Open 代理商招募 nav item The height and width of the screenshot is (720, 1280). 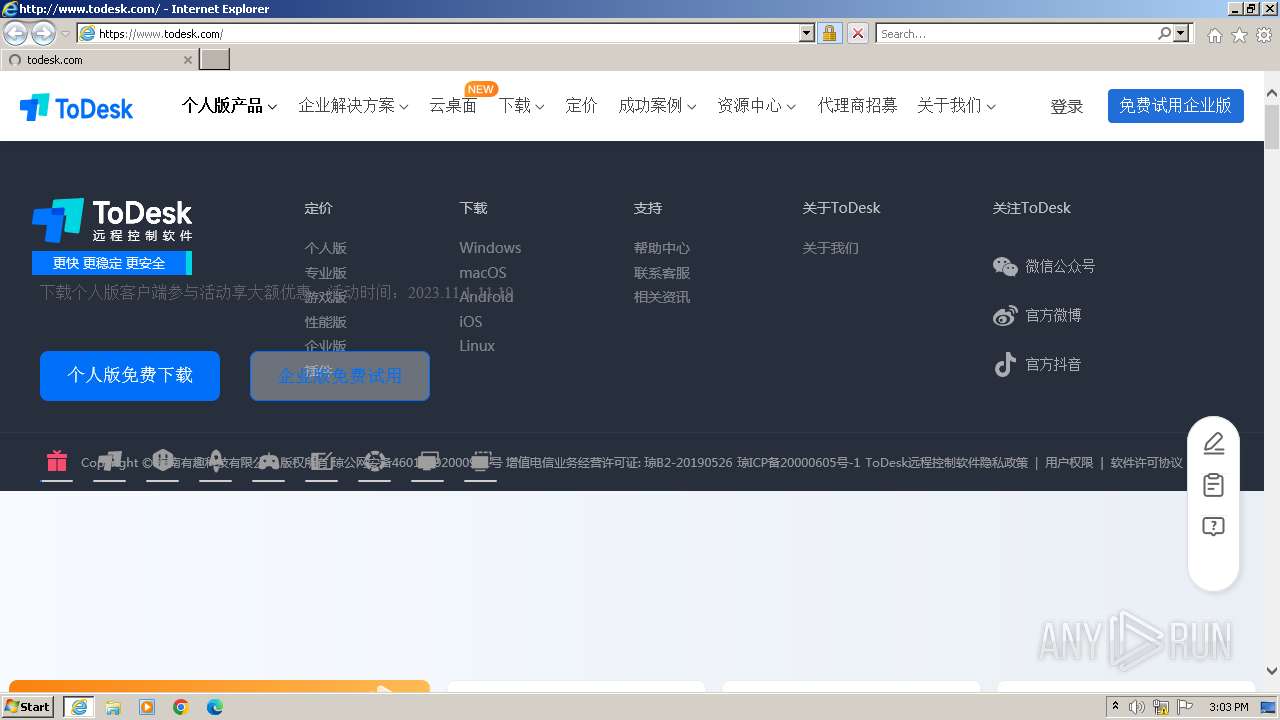click(857, 105)
